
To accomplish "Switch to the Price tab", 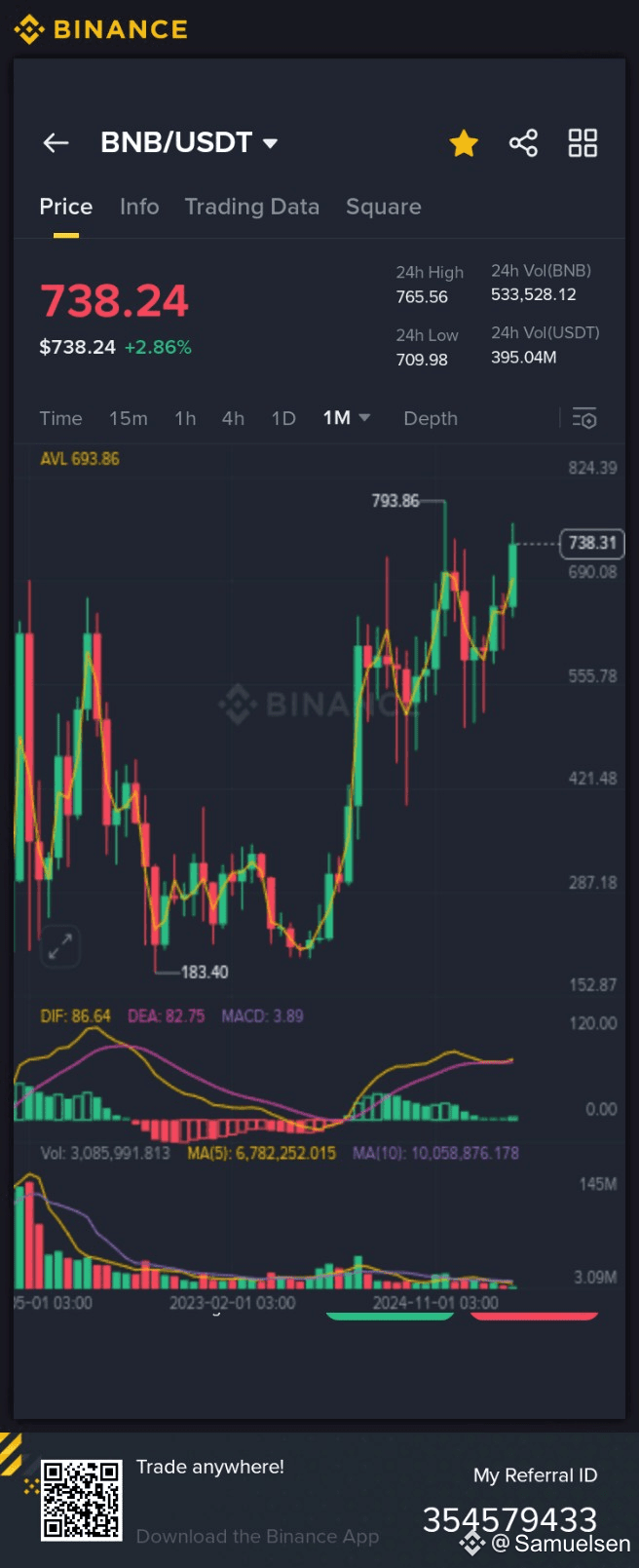I will tap(66, 207).
